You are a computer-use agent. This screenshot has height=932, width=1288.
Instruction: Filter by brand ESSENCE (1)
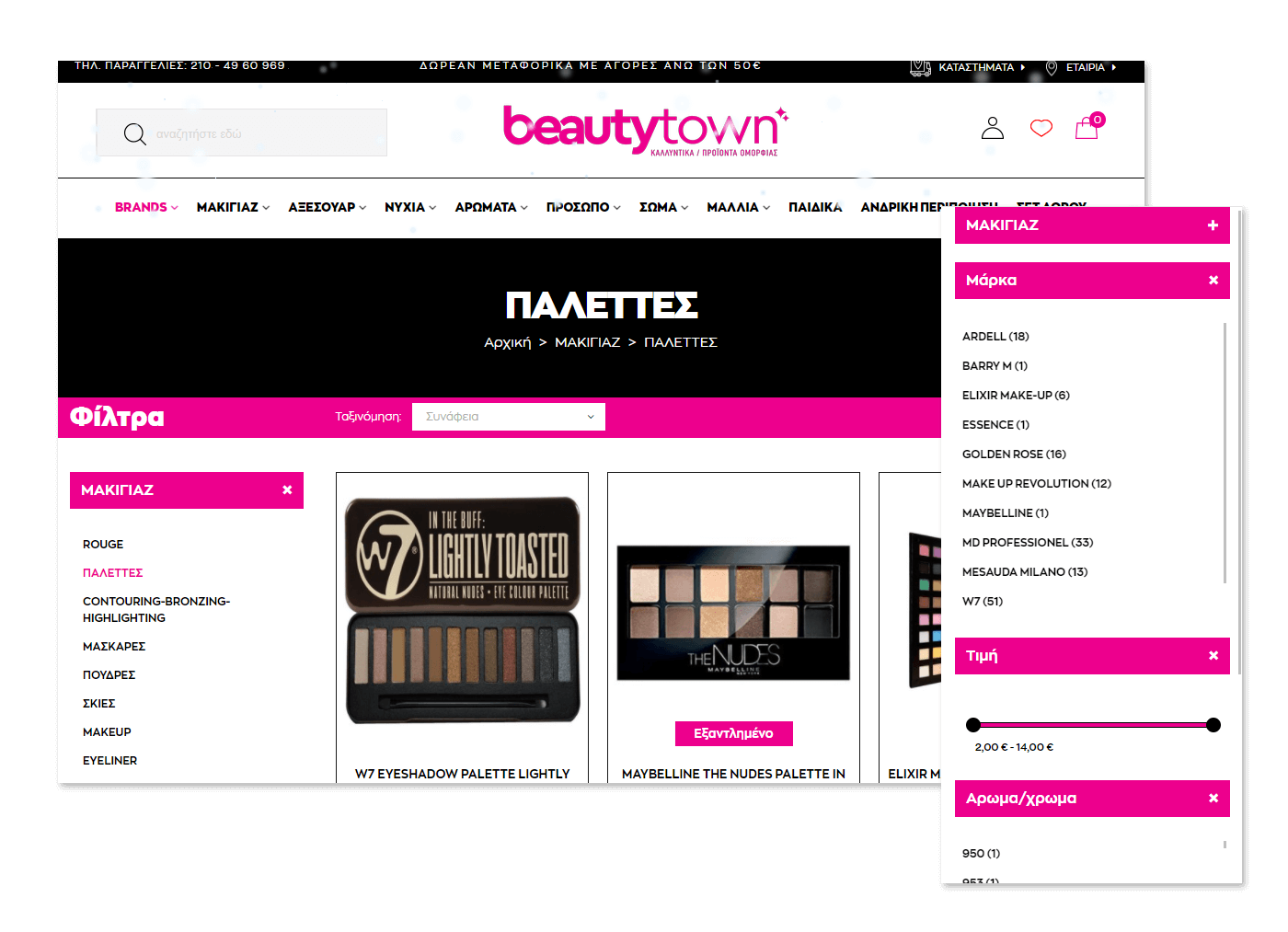[x=995, y=425]
